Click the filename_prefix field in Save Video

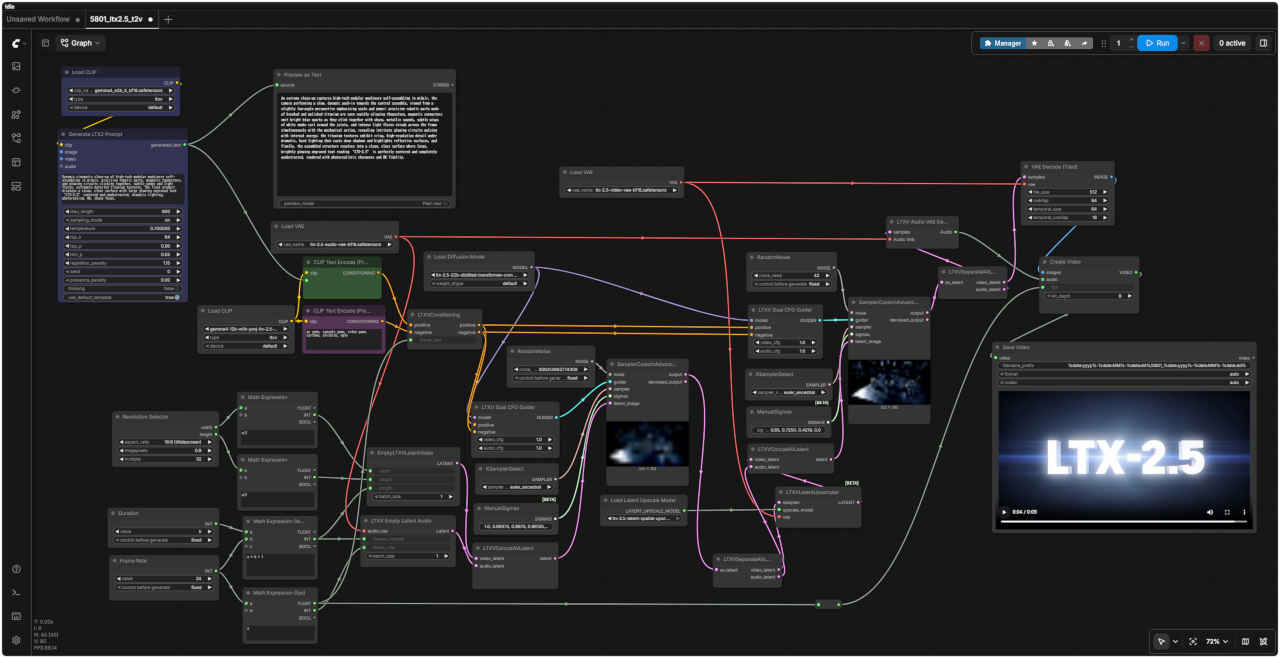coord(1124,366)
